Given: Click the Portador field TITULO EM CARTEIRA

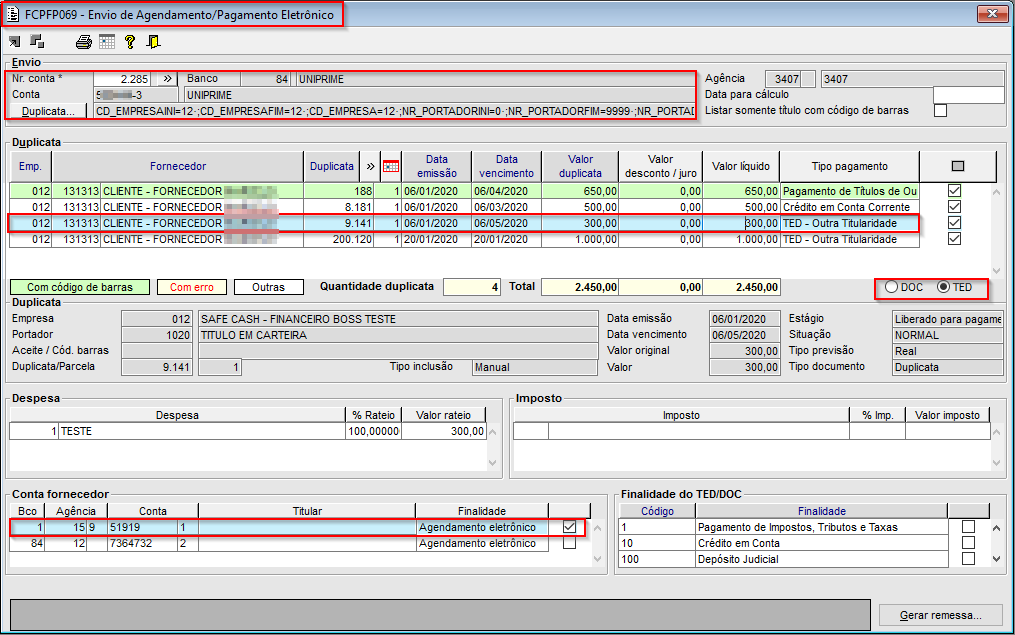Looking at the screenshot, I should click(x=397, y=335).
